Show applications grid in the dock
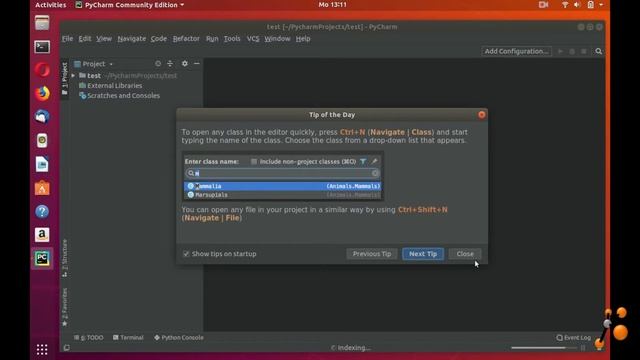The height and width of the screenshot is (360, 640). click(42, 349)
